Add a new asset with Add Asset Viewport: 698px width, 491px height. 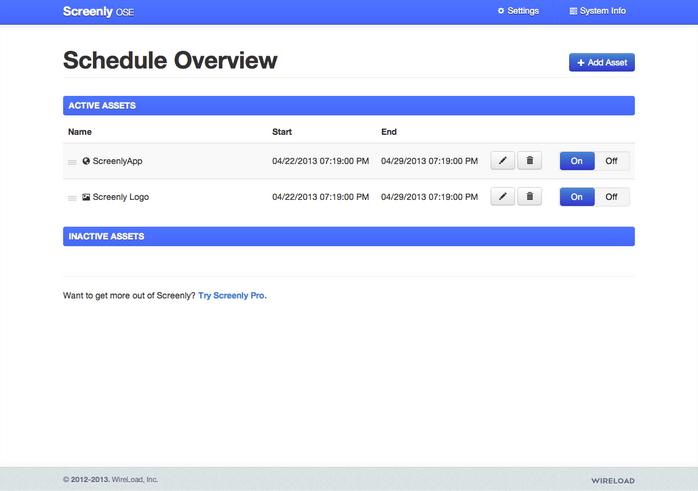tap(602, 62)
